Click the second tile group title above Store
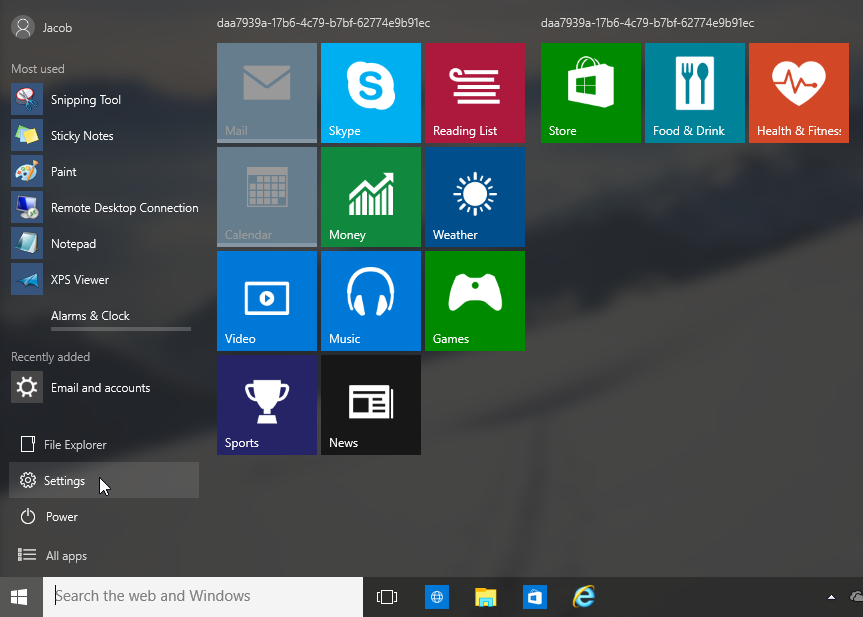863x617 pixels. [x=647, y=23]
